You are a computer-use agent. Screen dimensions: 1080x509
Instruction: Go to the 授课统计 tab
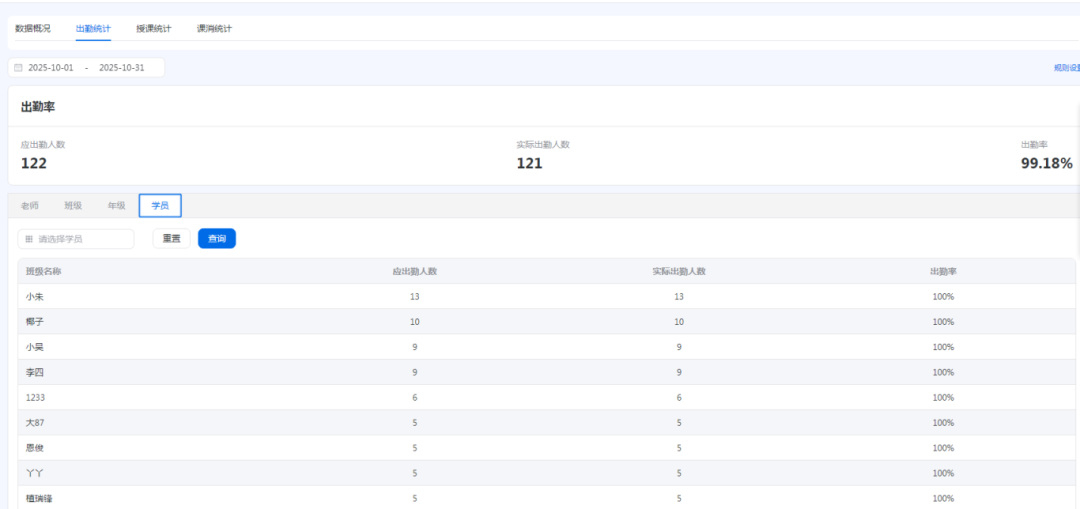(x=154, y=28)
